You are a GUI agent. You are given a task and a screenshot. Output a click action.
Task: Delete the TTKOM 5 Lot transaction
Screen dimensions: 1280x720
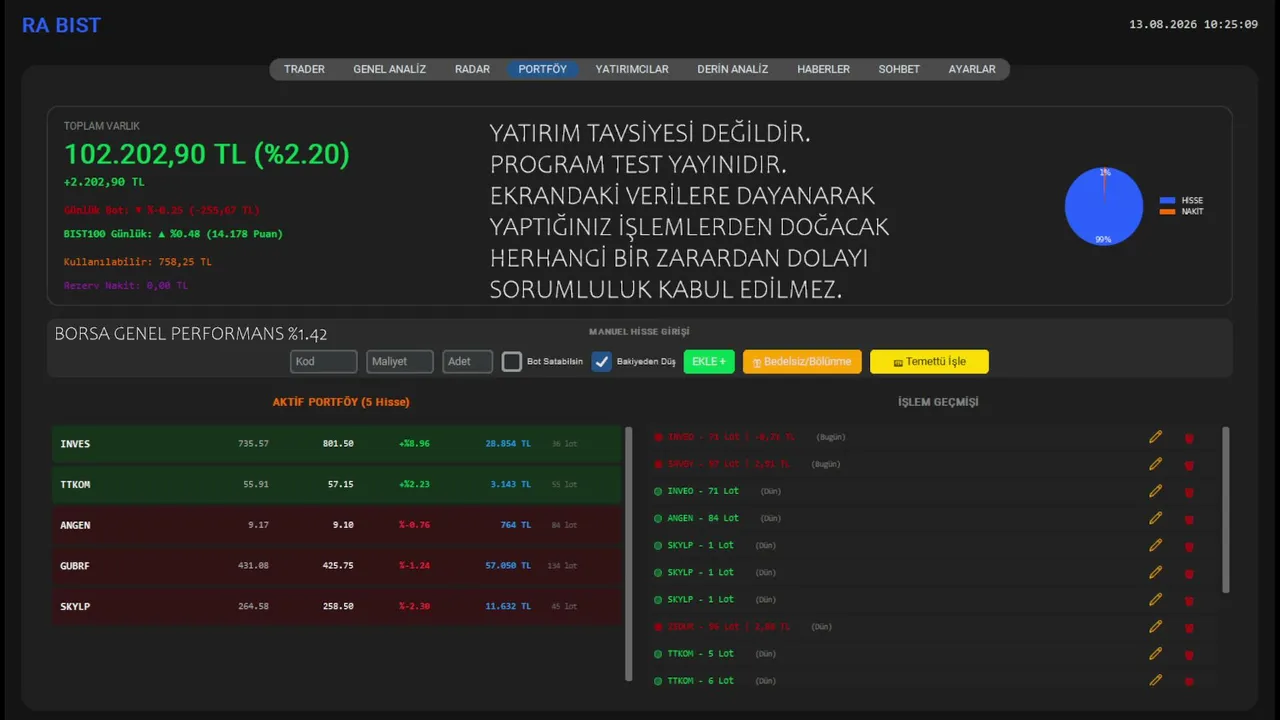(1189, 654)
